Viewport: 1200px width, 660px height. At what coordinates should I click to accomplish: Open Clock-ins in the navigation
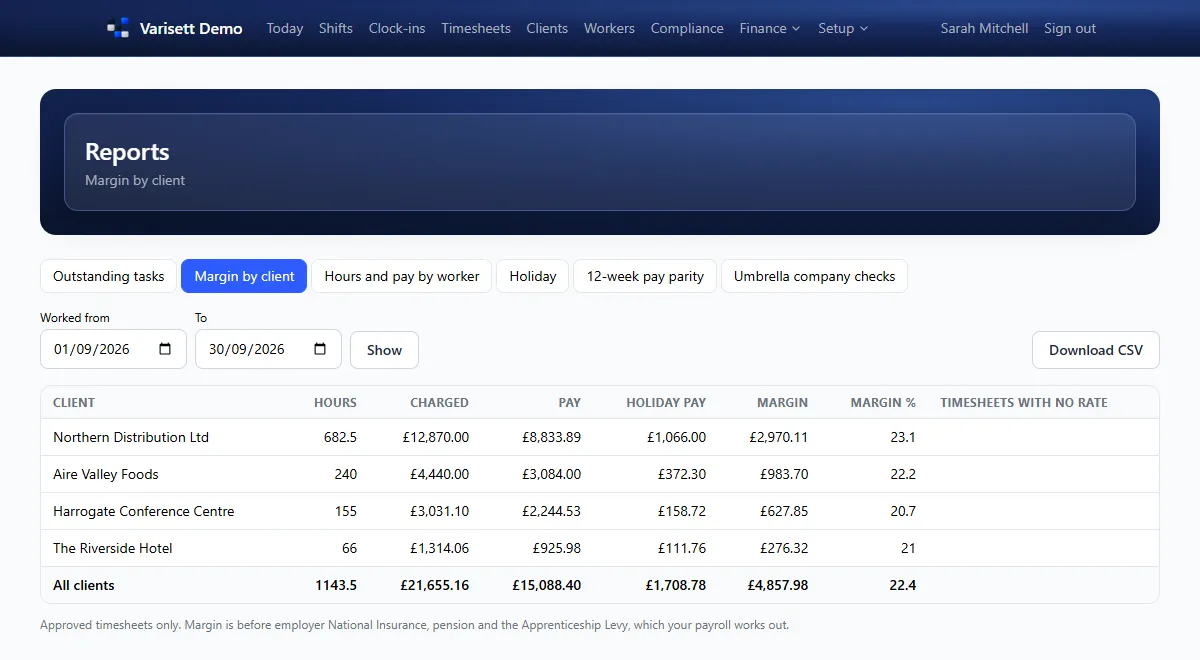click(x=397, y=28)
